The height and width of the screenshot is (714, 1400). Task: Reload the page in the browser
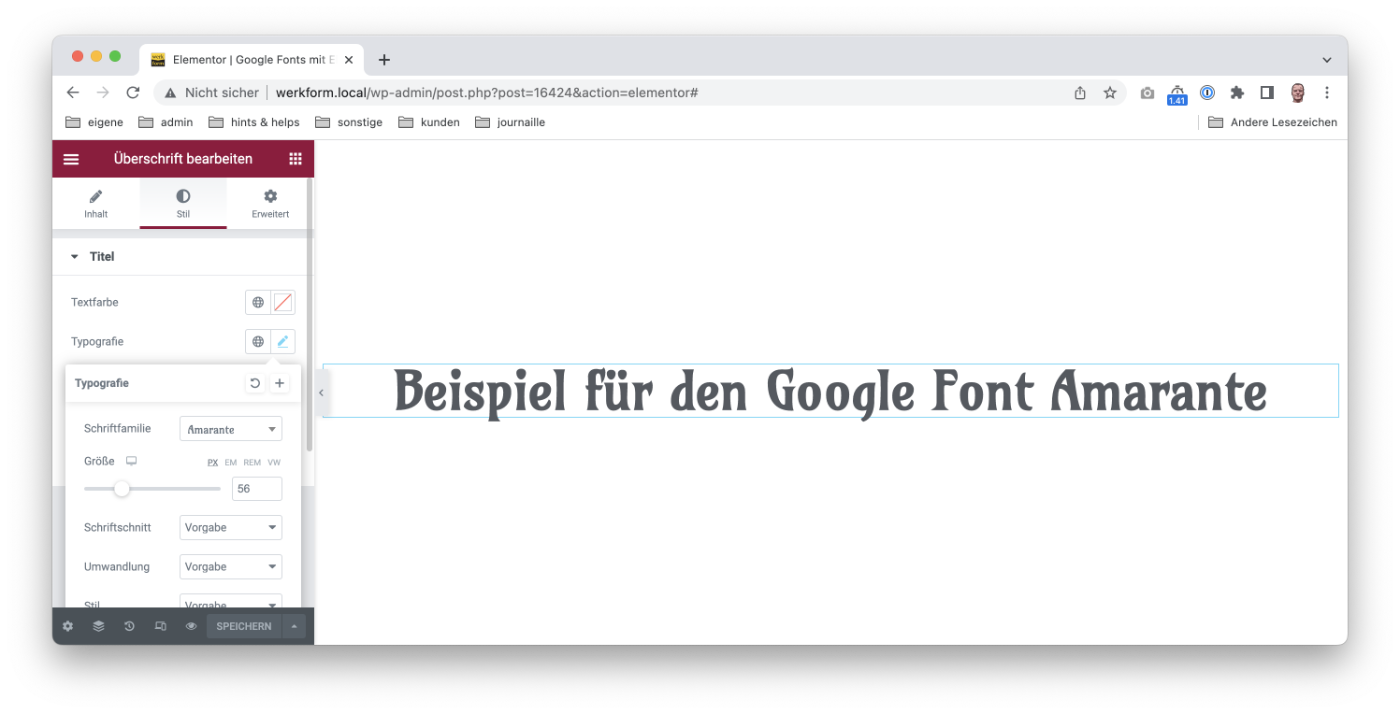pyautogui.click(x=133, y=93)
